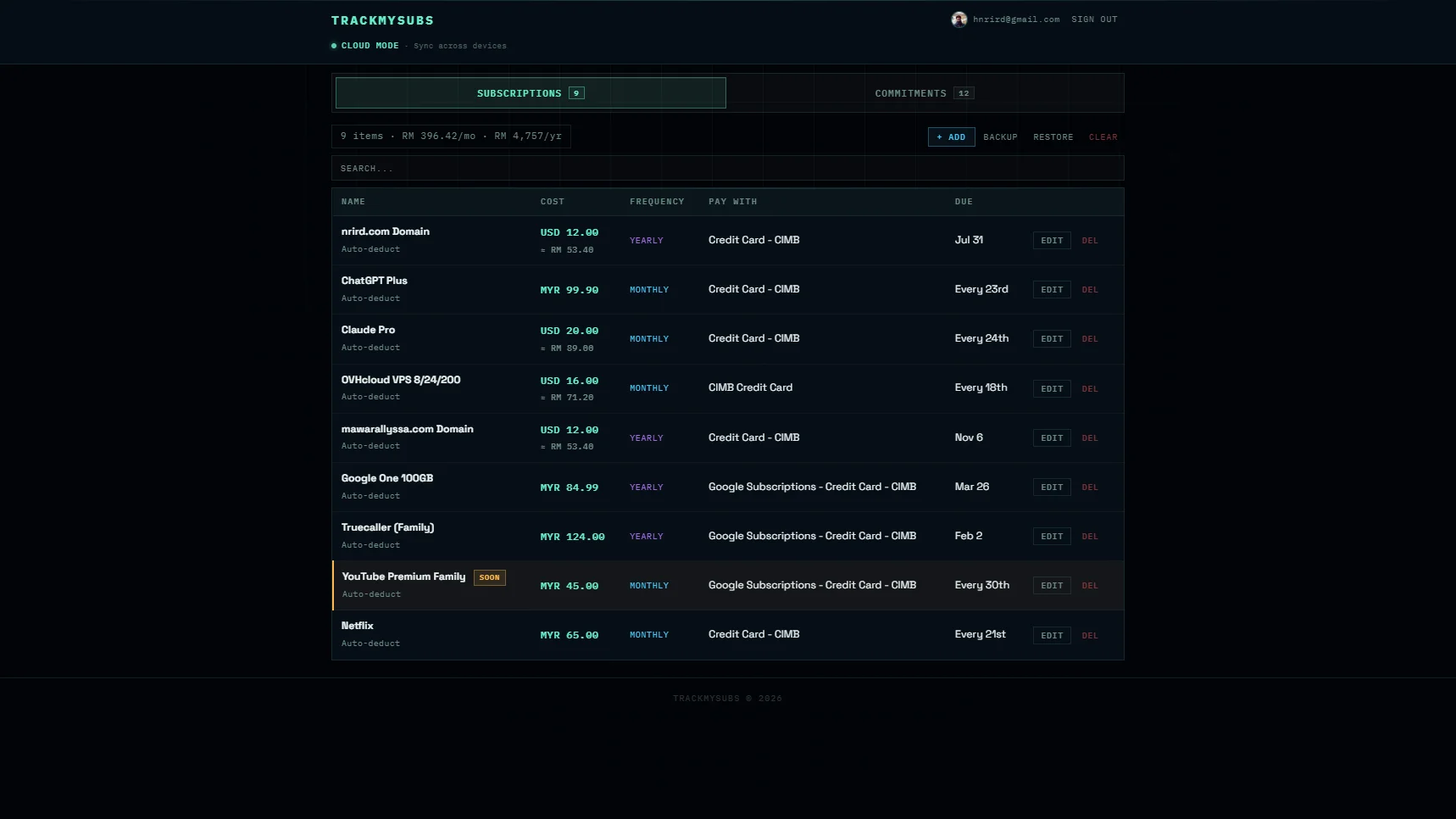Edit the Netflix subscription
This screenshot has height=819, width=1456.
click(1052, 636)
